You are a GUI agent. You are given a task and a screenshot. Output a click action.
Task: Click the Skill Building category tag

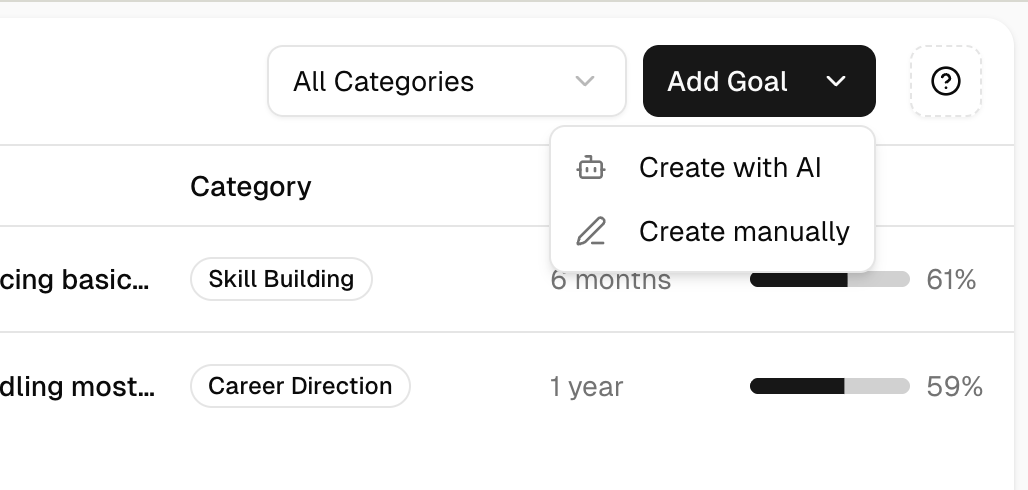(281, 279)
